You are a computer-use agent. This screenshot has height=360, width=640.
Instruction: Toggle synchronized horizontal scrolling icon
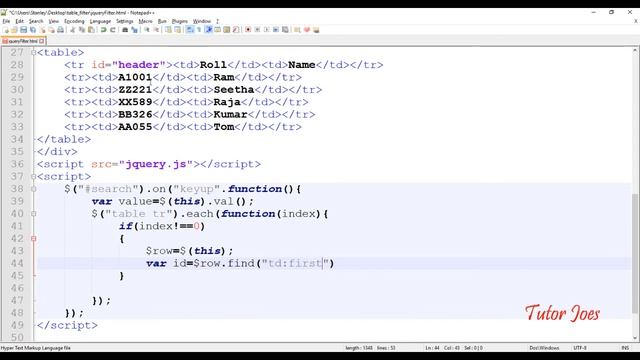[177, 30]
